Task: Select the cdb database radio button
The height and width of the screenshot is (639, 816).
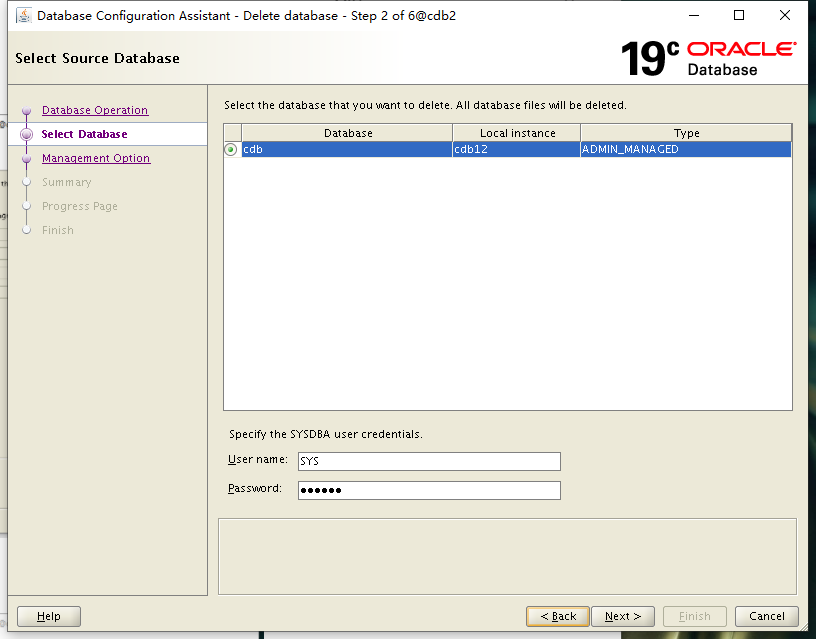Action: 231,149
